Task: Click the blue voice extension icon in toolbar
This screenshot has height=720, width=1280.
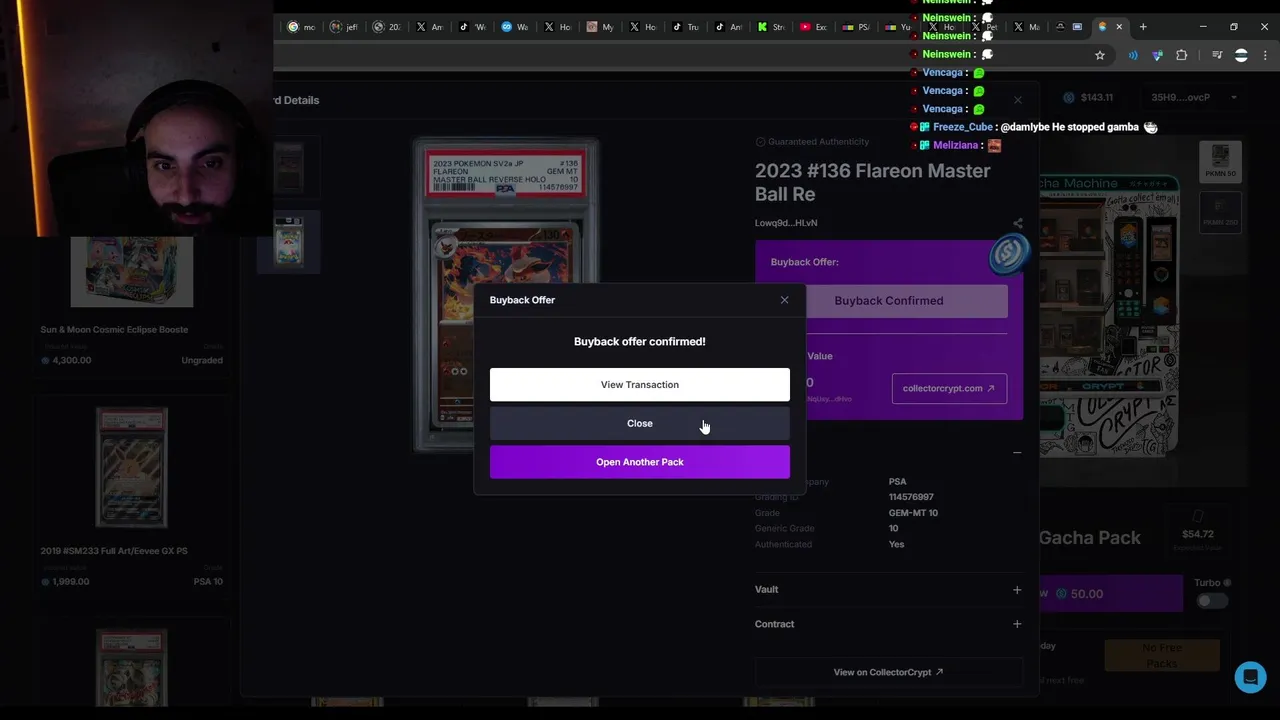Action: tap(1133, 56)
